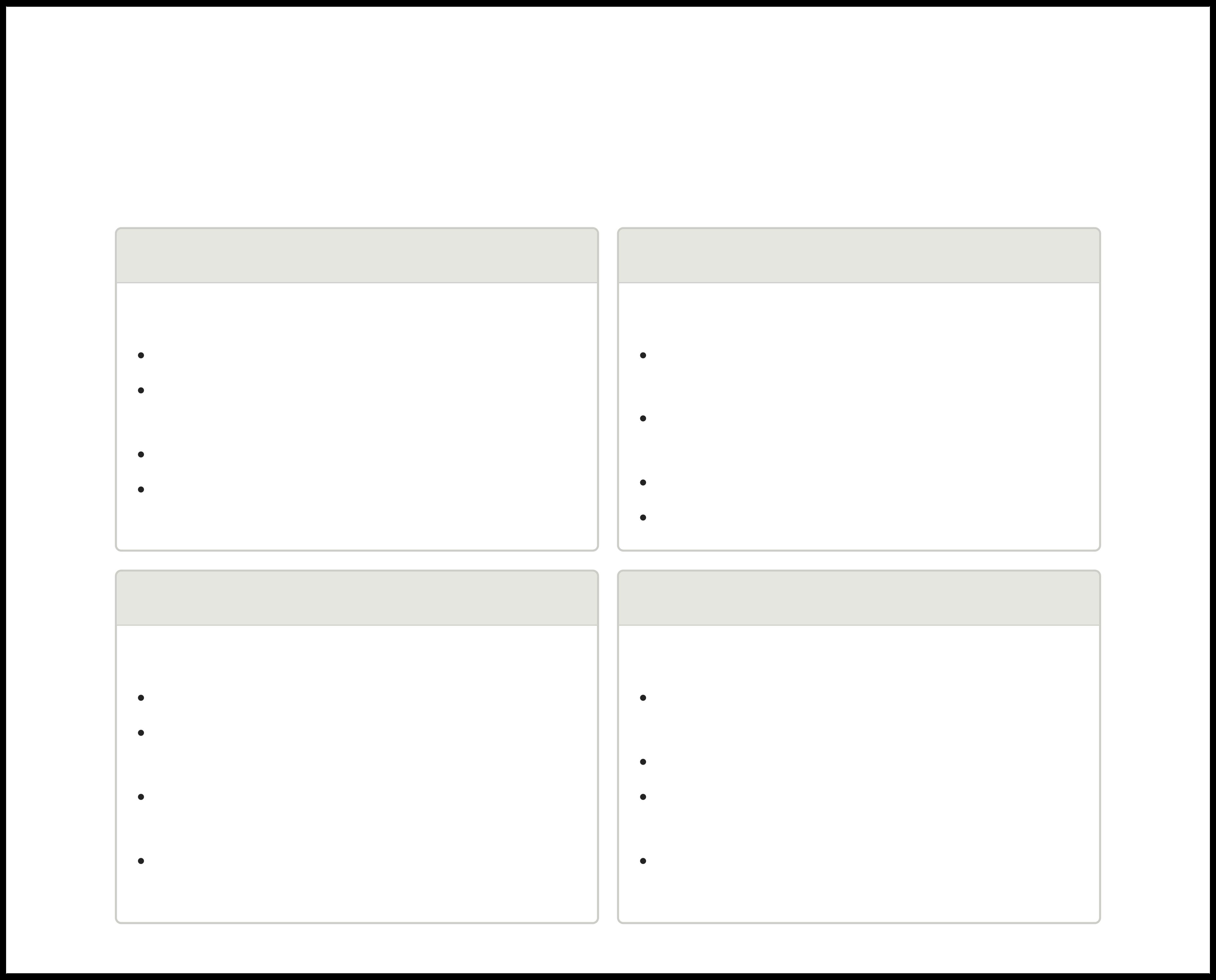Select last bullet in bottom-right card
This screenshot has height=980, width=1216.
click(x=643, y=861)
